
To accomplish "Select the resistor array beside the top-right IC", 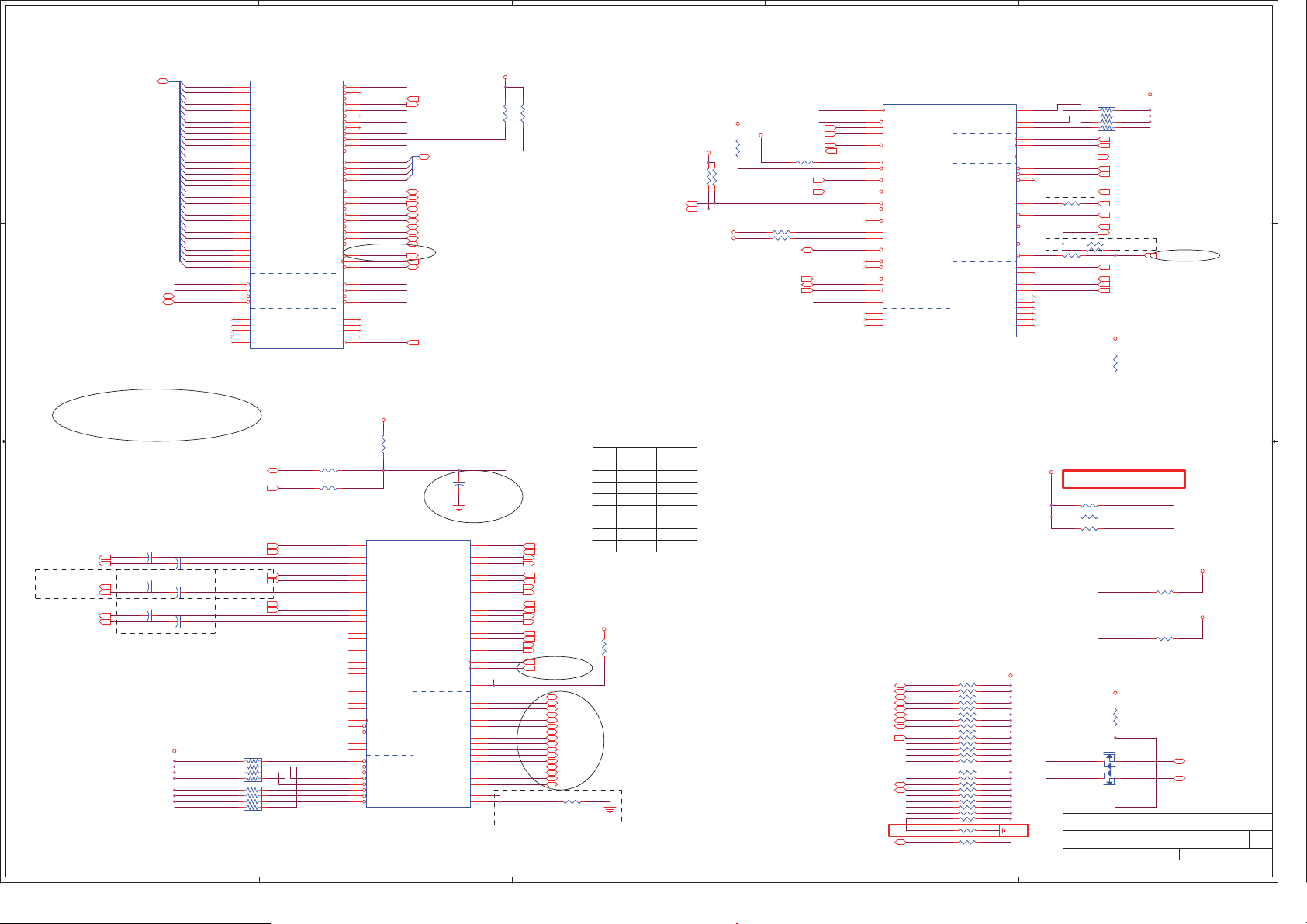I will (x=1107, y=119).
